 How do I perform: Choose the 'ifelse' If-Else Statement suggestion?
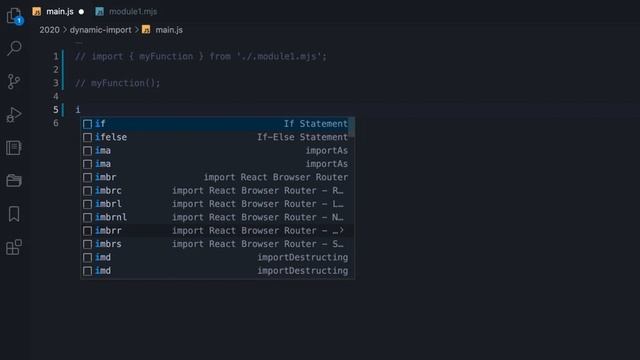click(218, 137)
